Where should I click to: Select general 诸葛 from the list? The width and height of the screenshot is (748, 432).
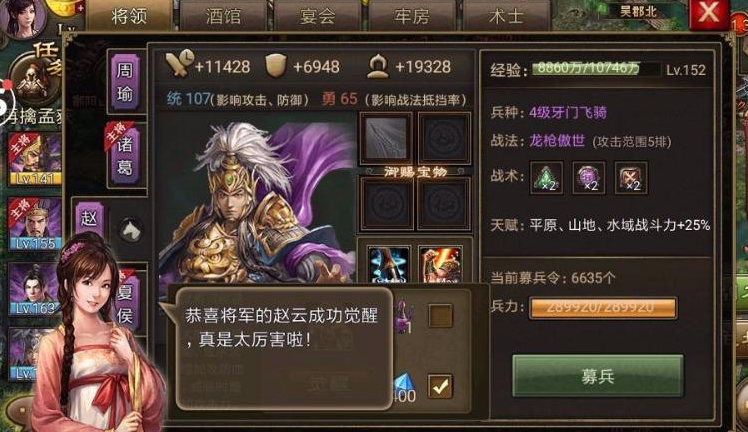click(x=125, y=154)
